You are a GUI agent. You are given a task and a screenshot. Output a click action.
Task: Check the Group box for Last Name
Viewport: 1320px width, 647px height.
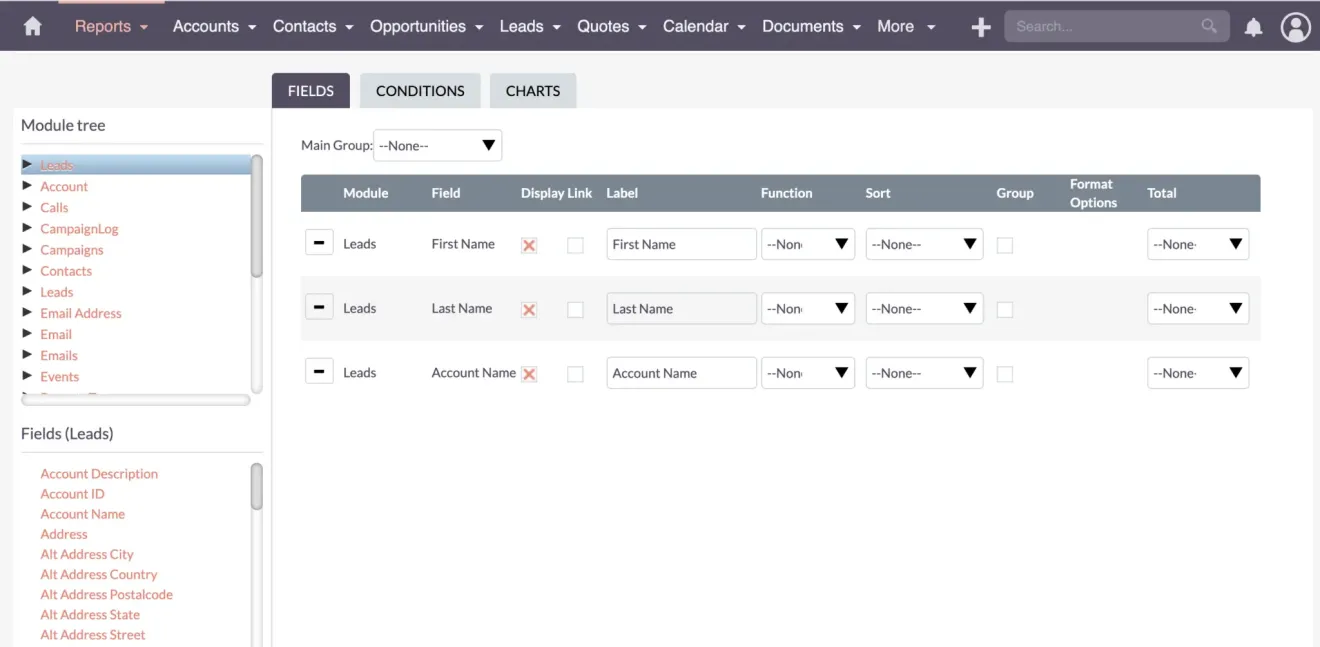tap(1004, 310)
